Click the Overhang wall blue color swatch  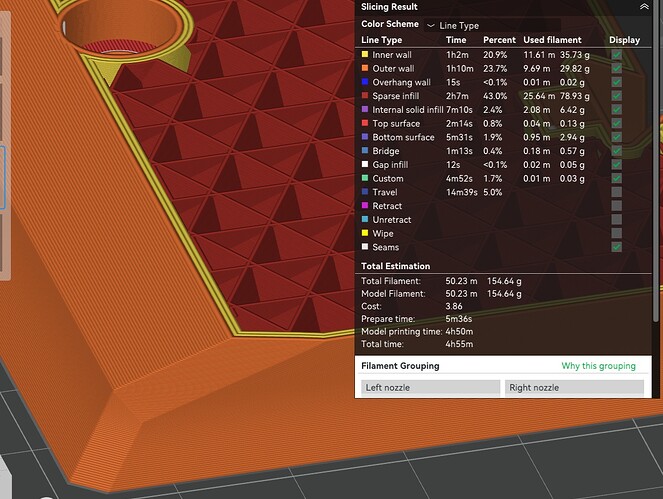pos(365,82)
